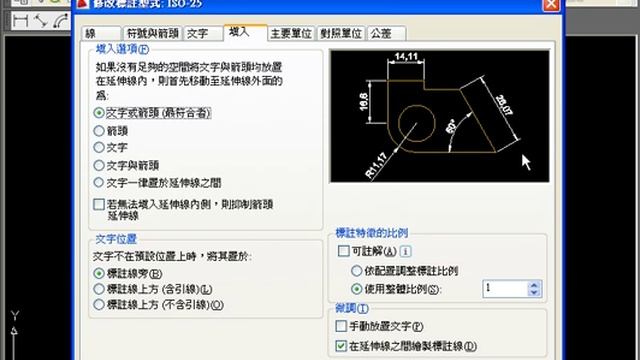The width and height of the screenshot is (640, 360).
Task: Select 文字一律置於延伸線之間 option
Action: [157, 183]
